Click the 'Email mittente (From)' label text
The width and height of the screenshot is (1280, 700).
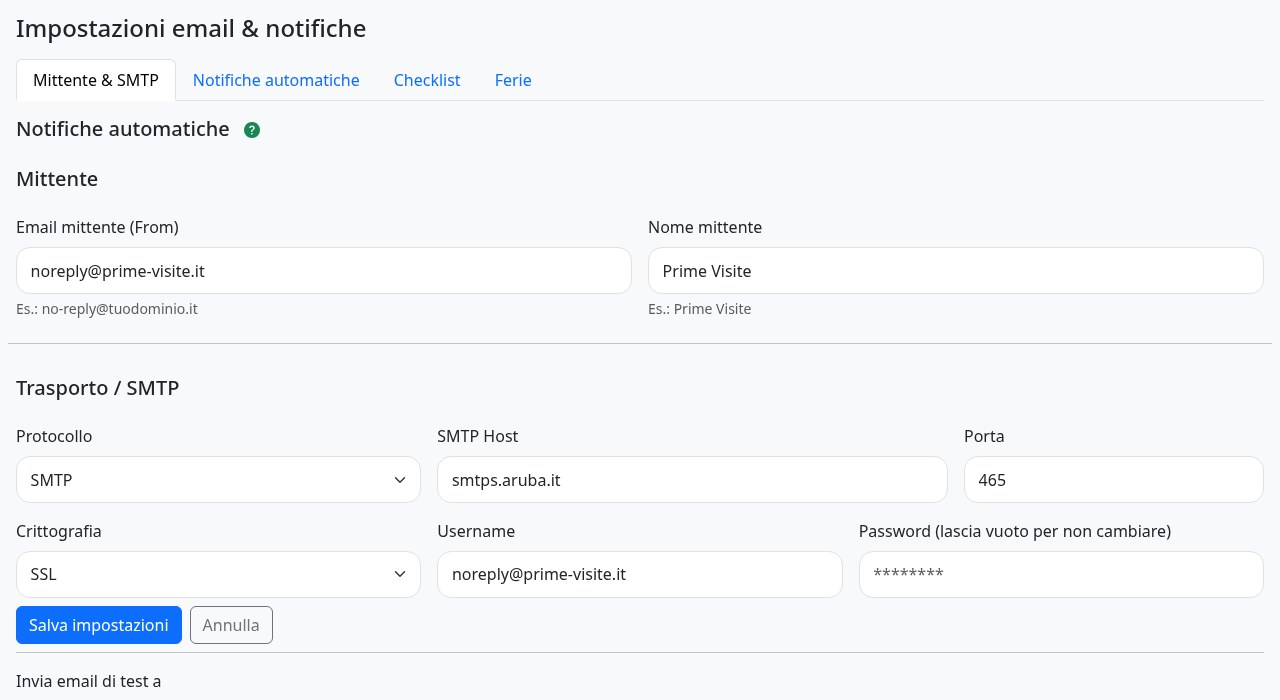pos(97,227)
